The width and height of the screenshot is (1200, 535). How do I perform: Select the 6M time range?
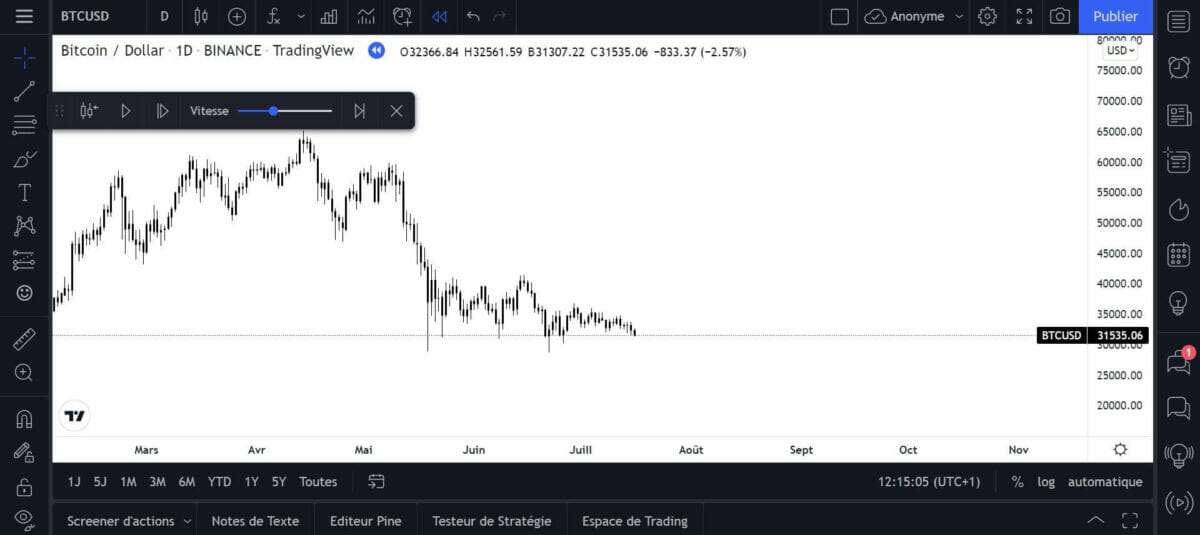187,482
